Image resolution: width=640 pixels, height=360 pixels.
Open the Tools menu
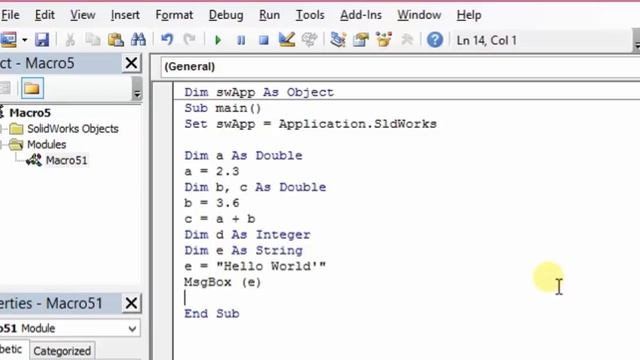point(310,15)
